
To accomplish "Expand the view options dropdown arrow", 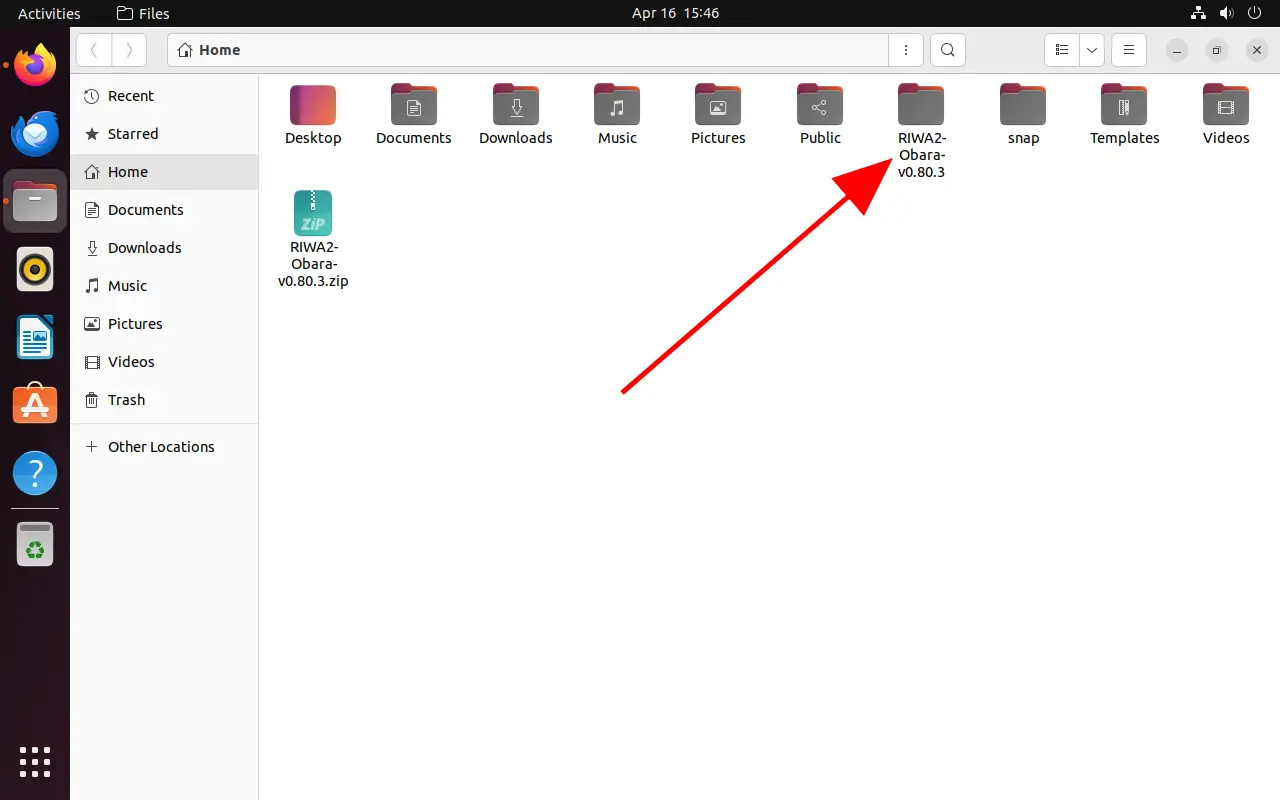I will pos(1092,50).
